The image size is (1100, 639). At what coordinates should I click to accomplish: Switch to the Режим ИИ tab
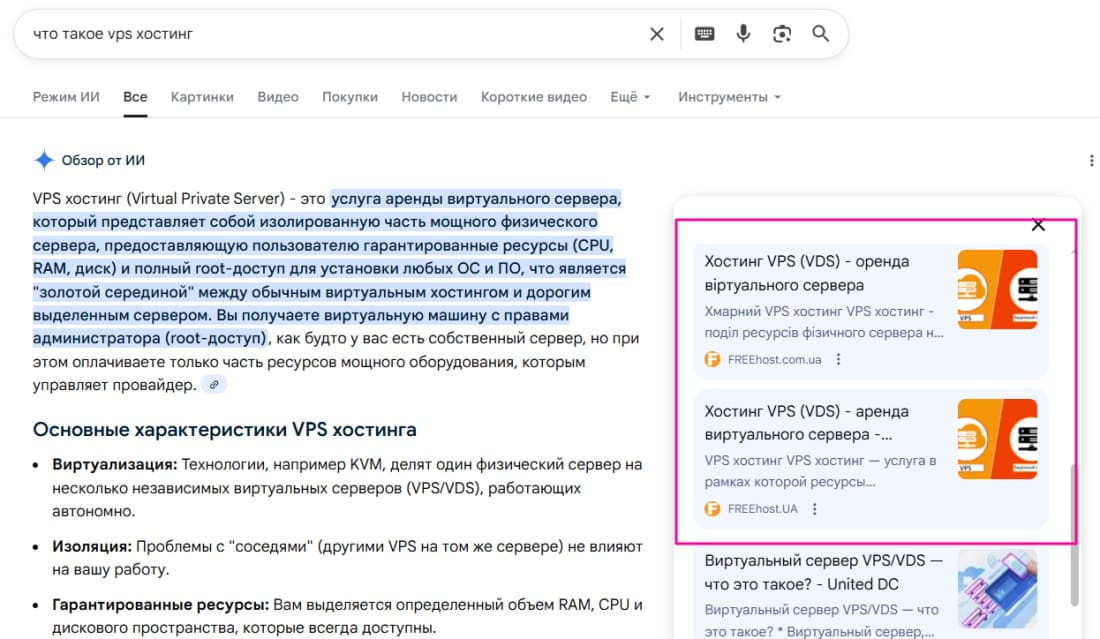[66, 97]
